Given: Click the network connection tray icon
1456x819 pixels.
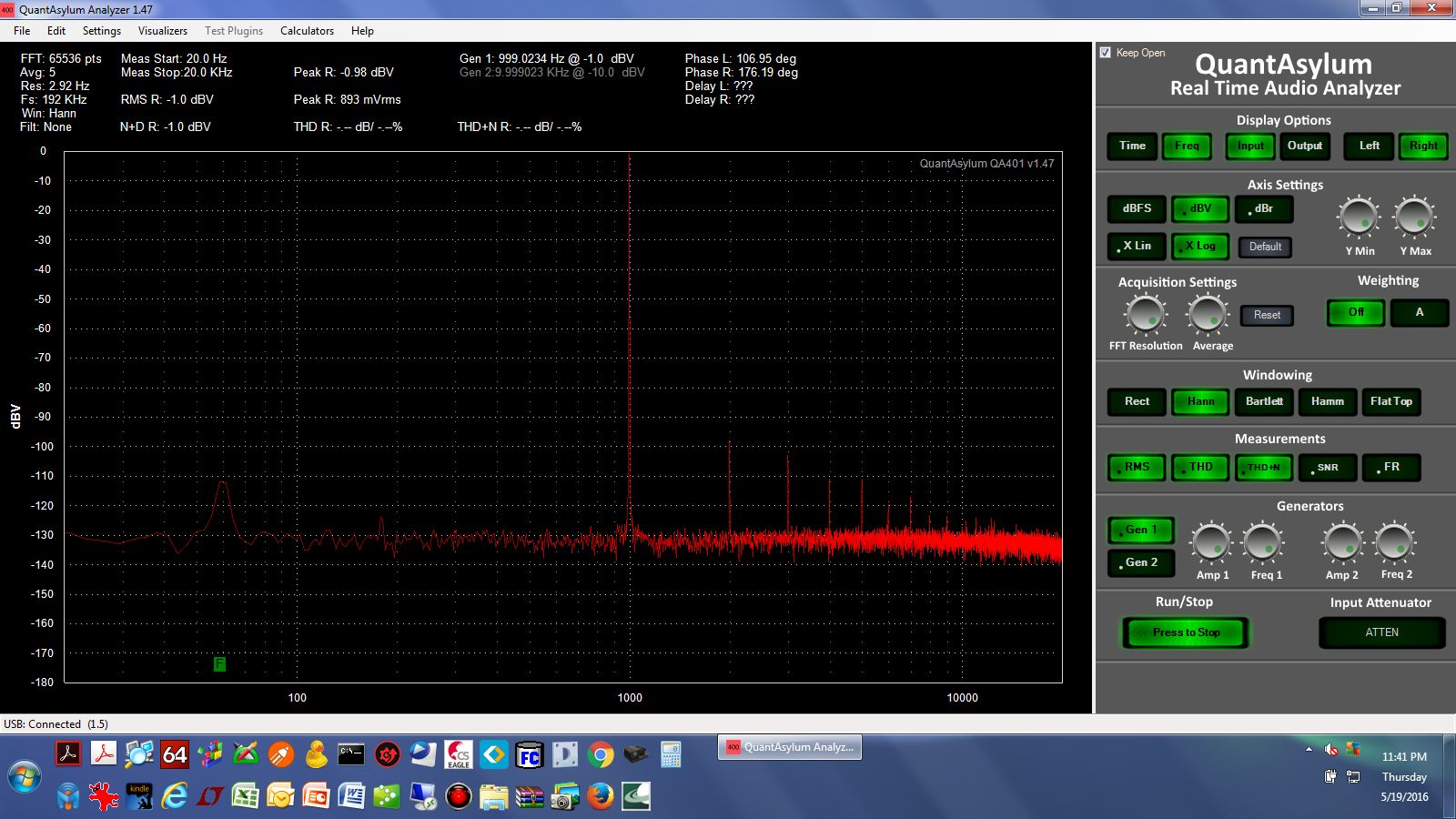Looking at the screenshot, I should (x=1353, y=776).
